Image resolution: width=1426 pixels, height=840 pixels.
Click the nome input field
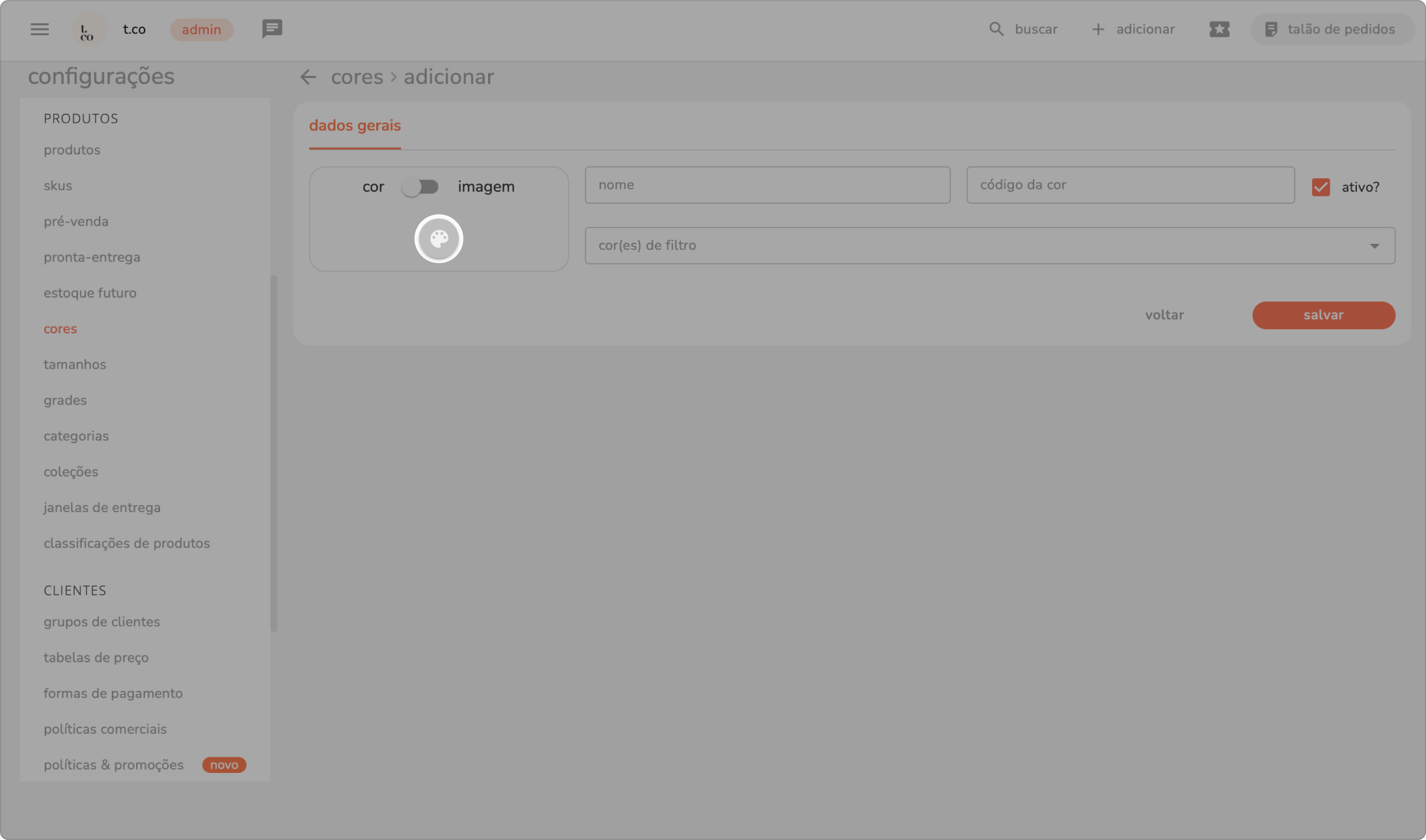pyautogui.click(x=767, y=185)
